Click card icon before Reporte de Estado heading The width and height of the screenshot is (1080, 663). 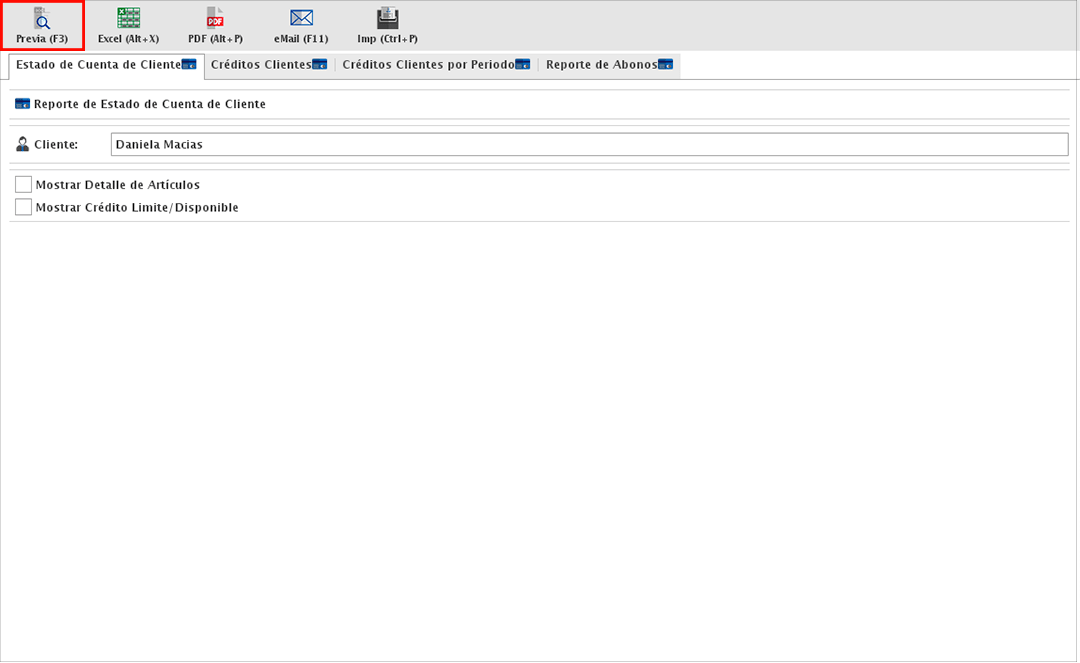coord(22,104)
